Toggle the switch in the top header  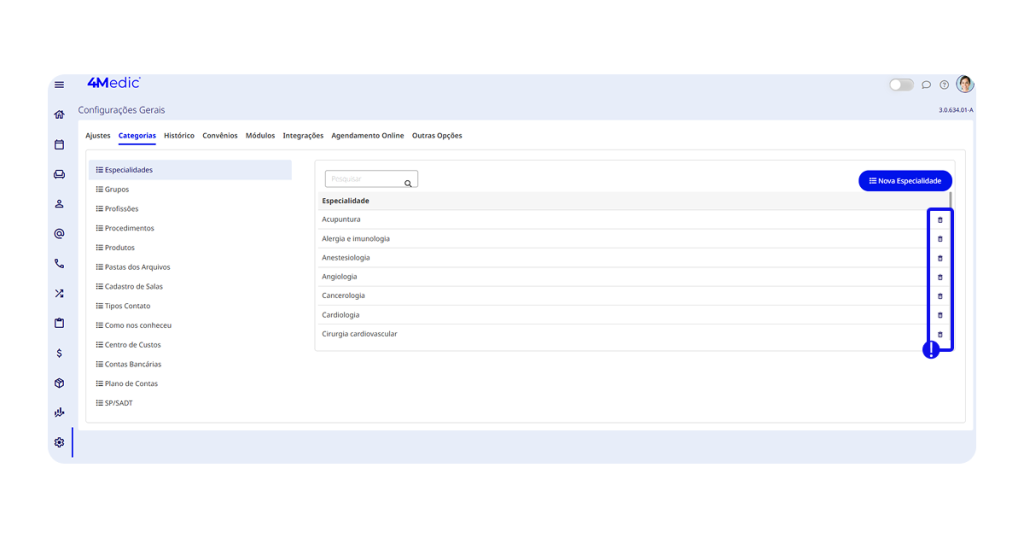[x=901, y=85]
